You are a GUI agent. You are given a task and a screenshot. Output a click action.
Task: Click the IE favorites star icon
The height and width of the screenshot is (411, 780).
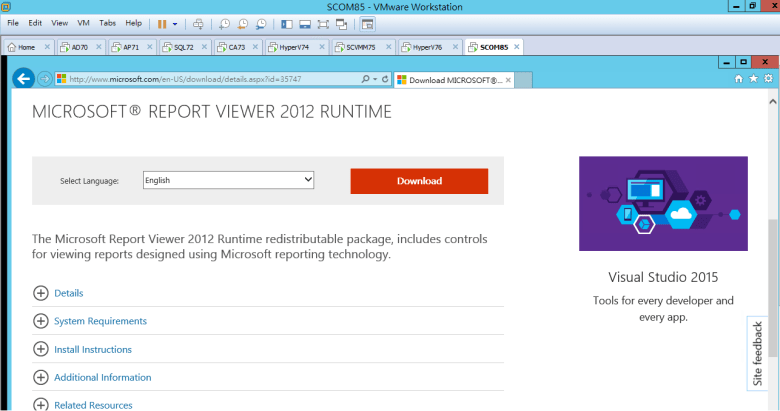click(752, 78)
